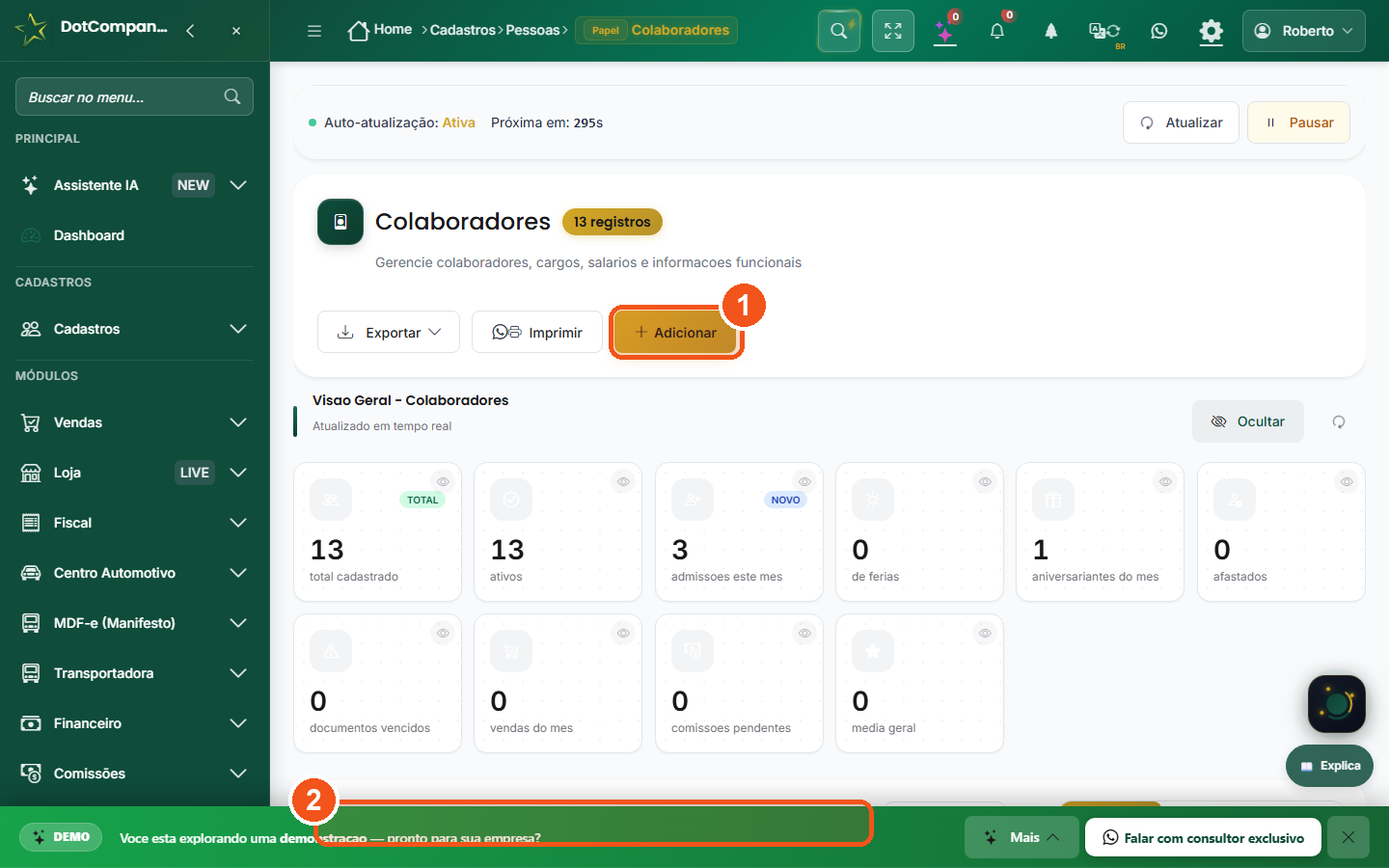The height and width of the screenshot is (868, 1389).
Task: Select Colaboradores breadcrumb tab
Action: pos(657,30)
